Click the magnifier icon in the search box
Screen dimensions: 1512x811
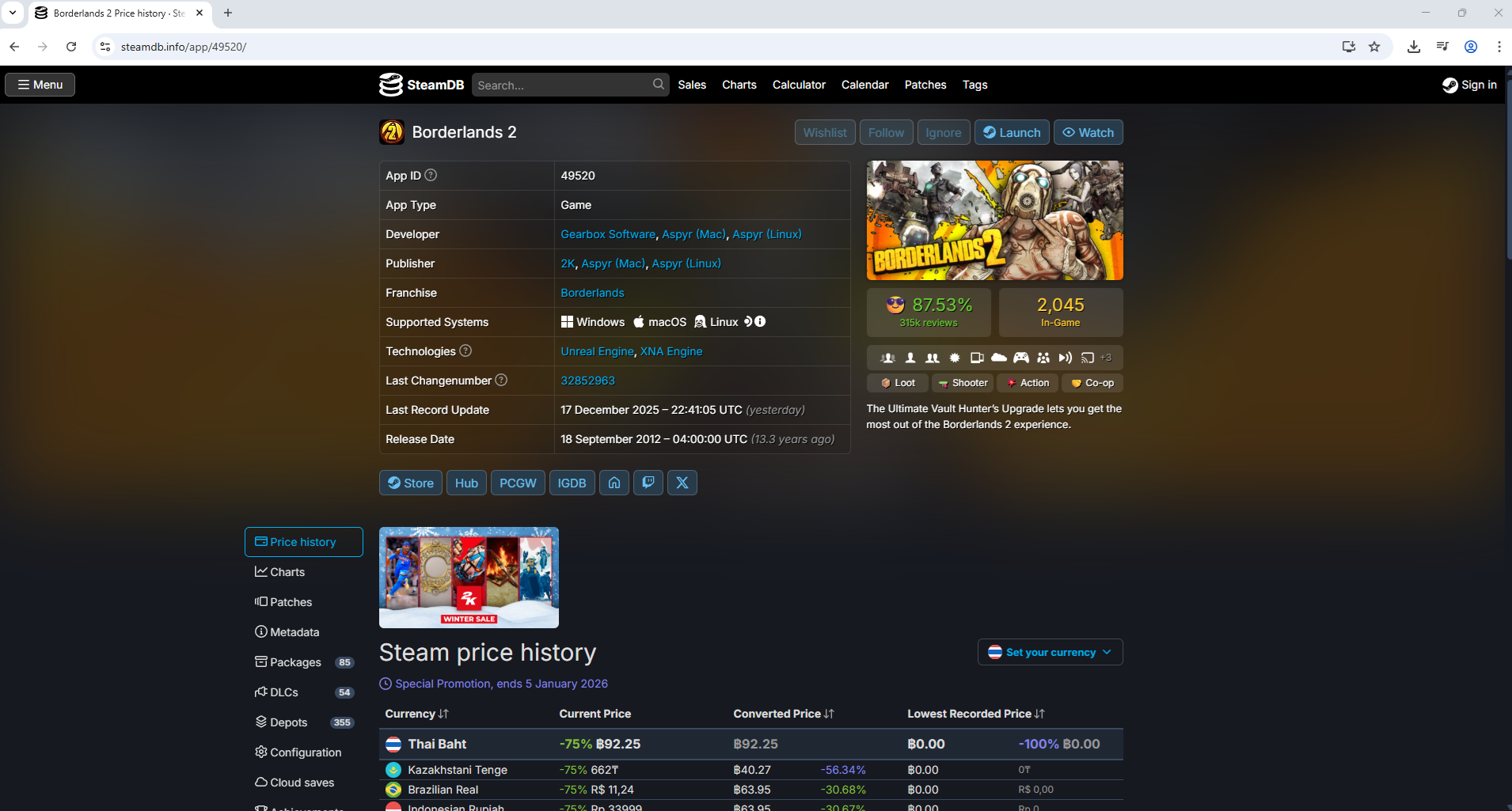pyautogui.click(x=658, y=84)
